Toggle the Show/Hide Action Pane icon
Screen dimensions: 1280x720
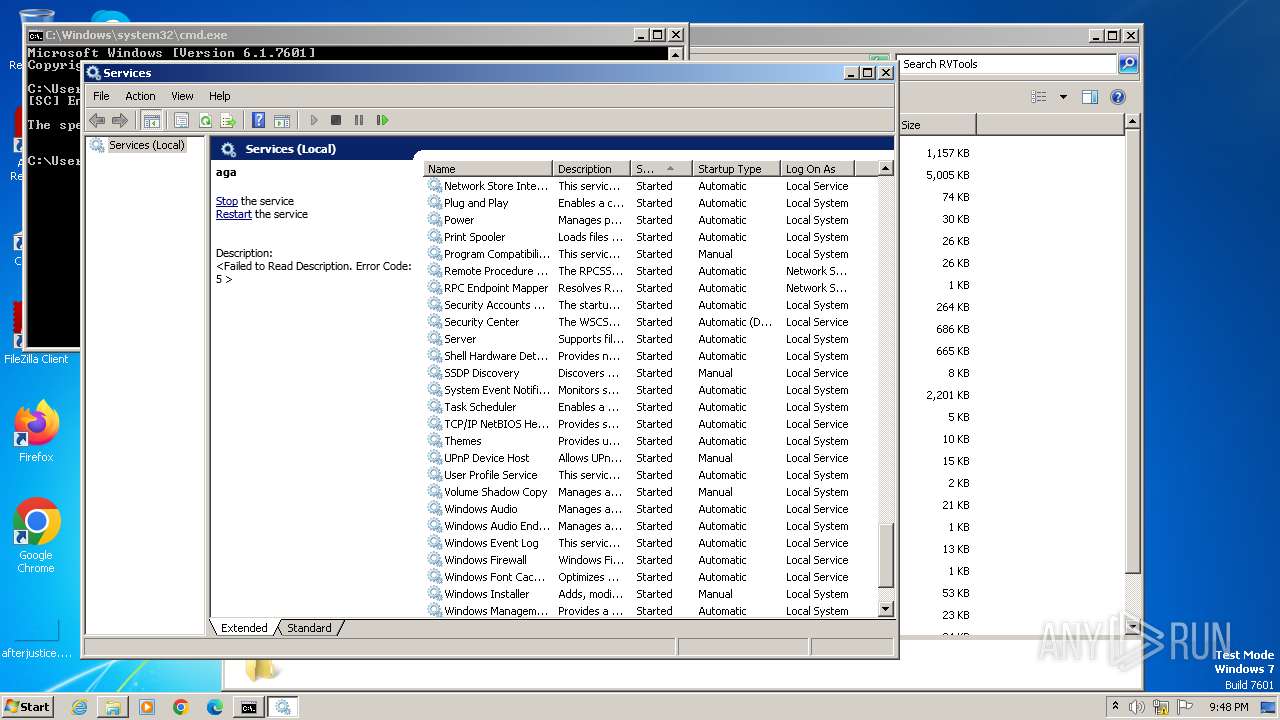[x=282, y=120]
